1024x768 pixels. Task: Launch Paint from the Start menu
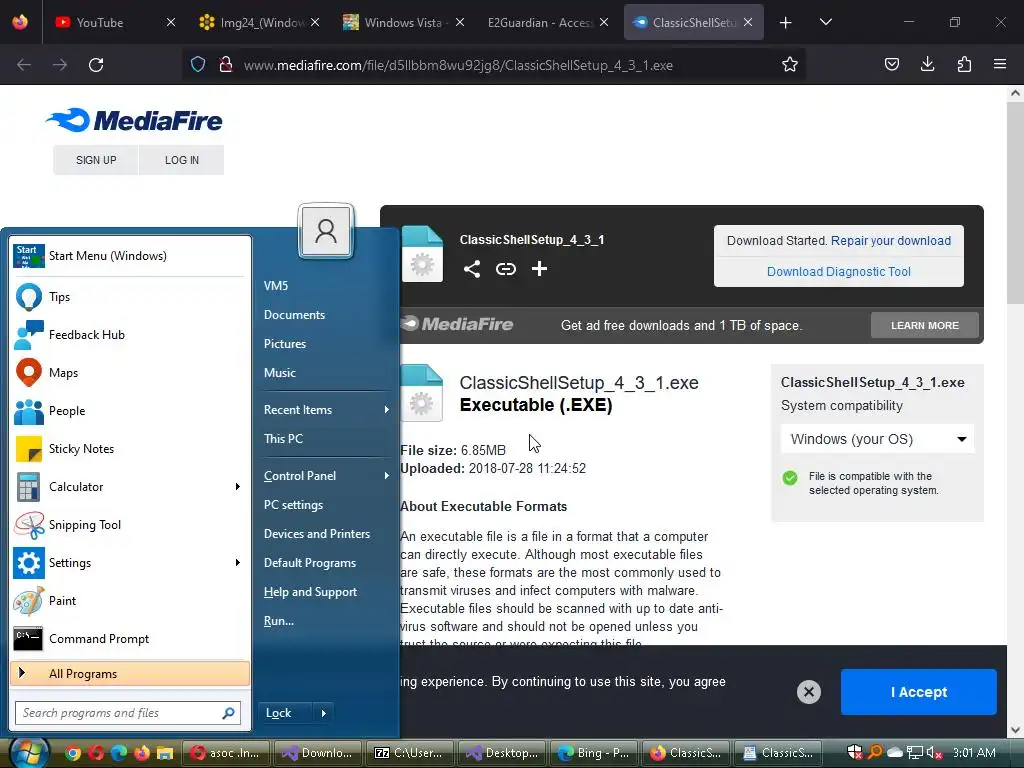pyautogui.click(x=130, y=601)
